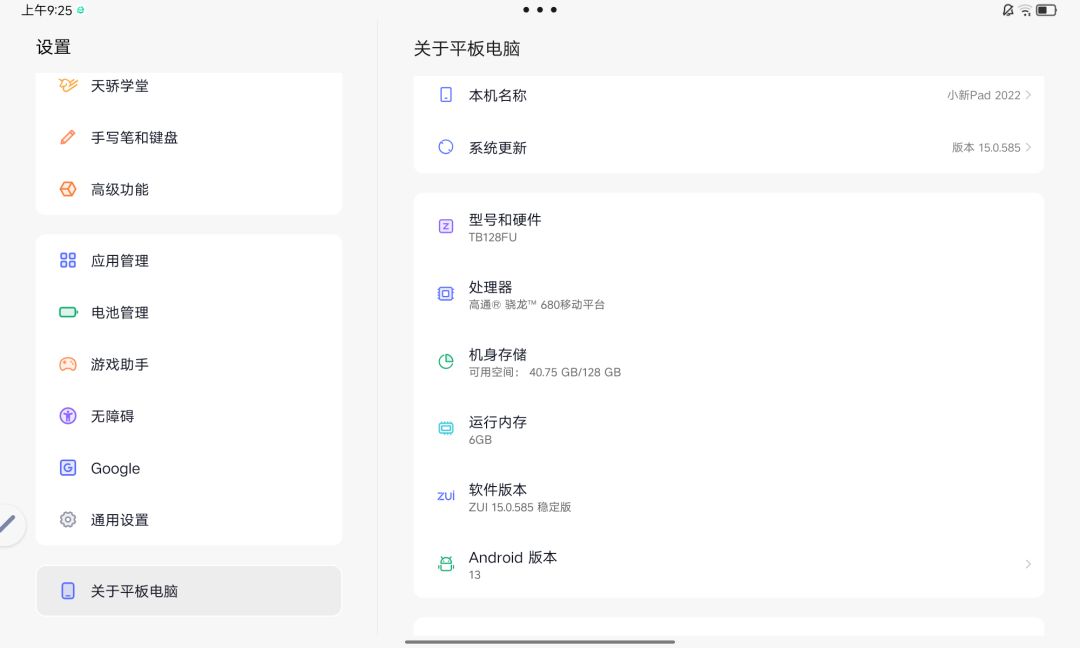The height and width of the screenshot is (648, 1080).
Task: Tap the refresh icon beside 系统更新
Action: coord(446,147)
